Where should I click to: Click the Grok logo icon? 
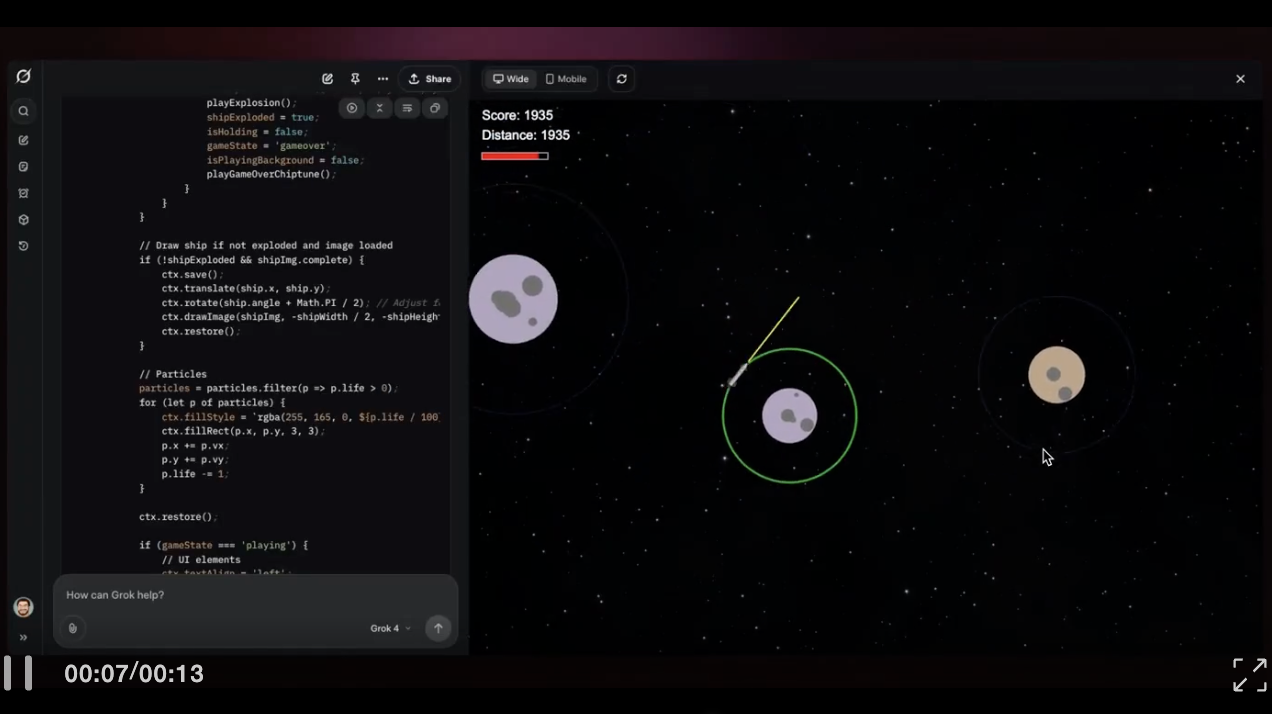(x=24, y=76)
